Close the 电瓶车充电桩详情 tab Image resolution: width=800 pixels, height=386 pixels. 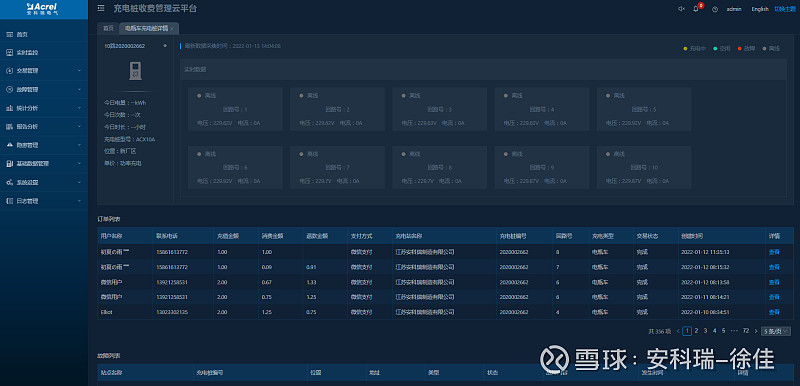coord(172,29)
